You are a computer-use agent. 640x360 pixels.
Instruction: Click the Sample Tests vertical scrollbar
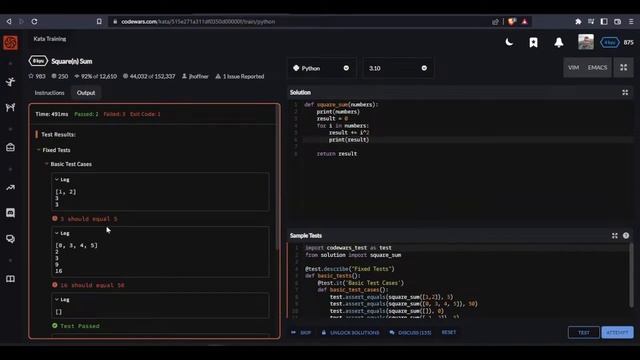click(631, 276)
